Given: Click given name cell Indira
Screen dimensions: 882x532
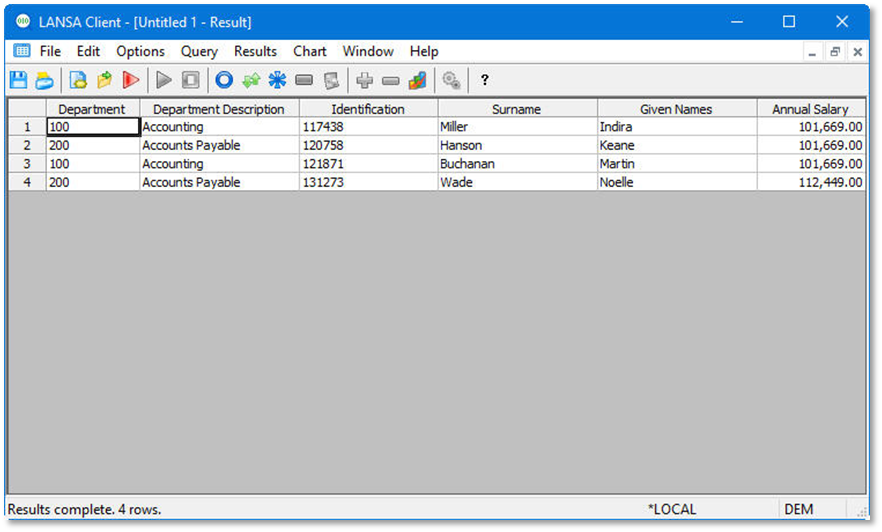Looking at the screenshot, I should (x=677, y=127).
